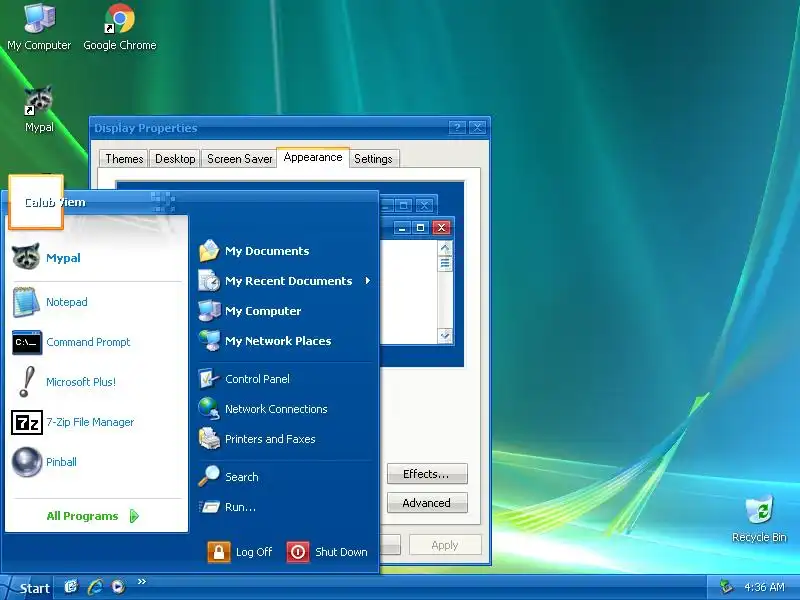This screenshot has height=600, width=800.
Task: Click the Apply button
Action: 445,545
